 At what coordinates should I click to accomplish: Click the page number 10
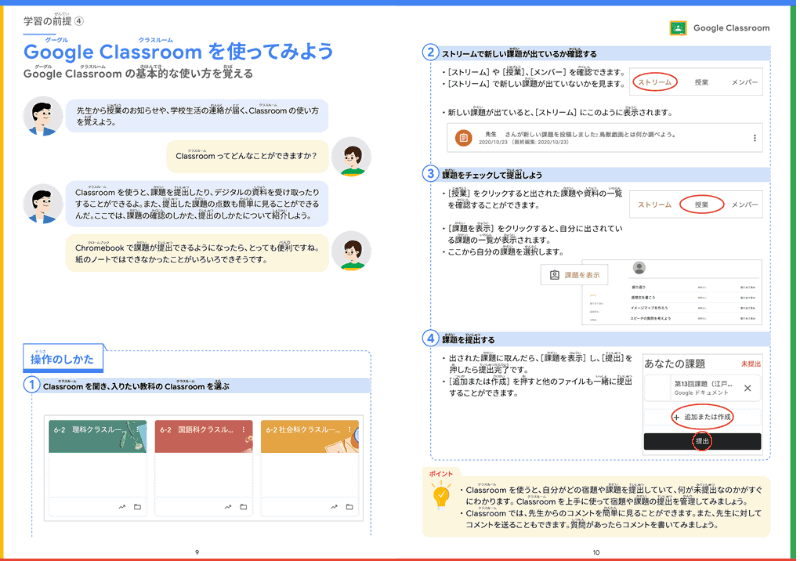tap(596, 552)
